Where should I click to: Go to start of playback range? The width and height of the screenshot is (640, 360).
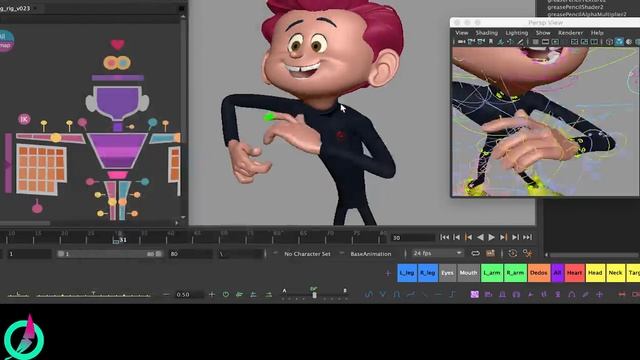444,237
